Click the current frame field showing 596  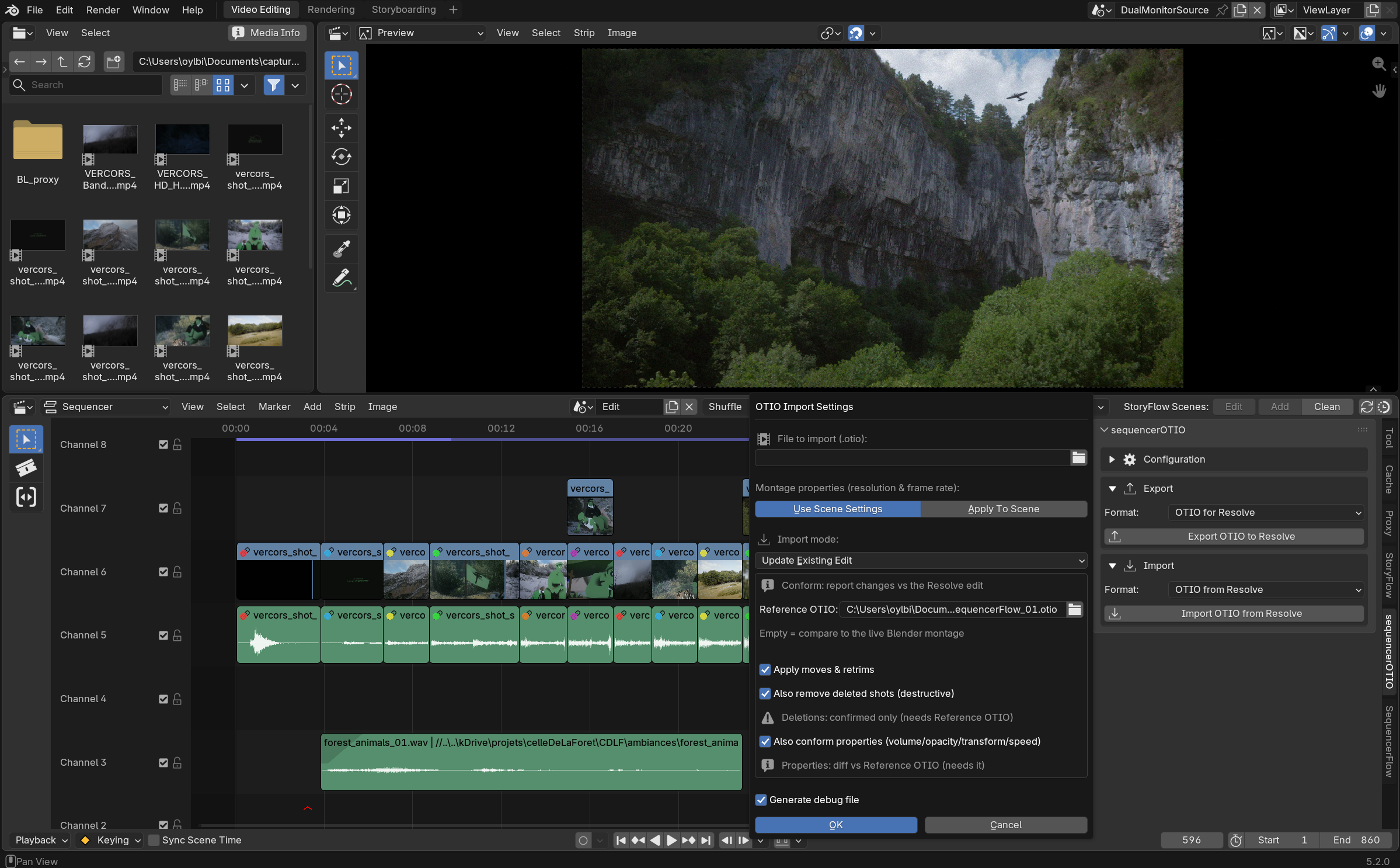(1192, 840)
